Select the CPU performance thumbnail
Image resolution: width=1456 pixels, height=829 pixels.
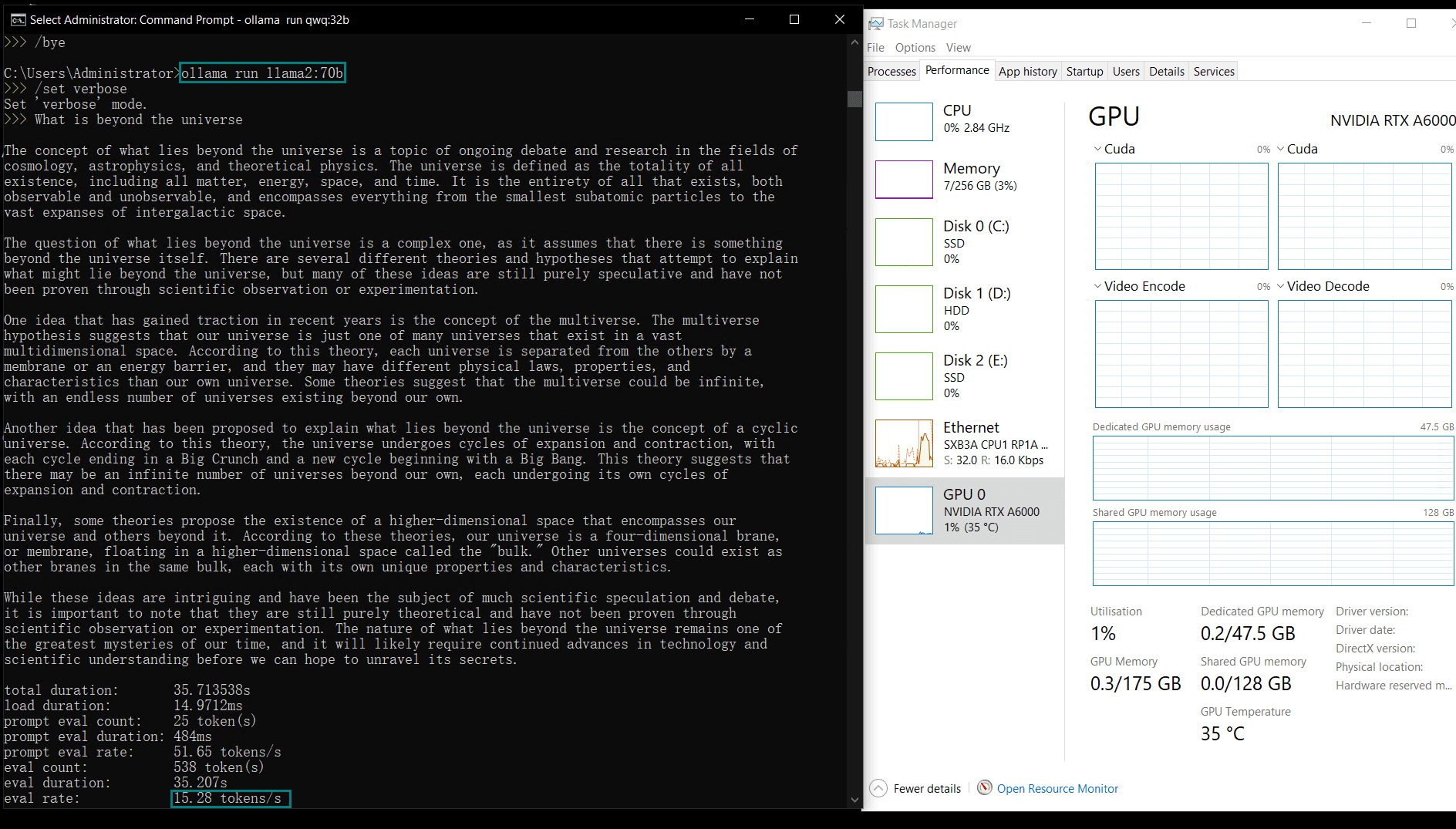(904, 122)
